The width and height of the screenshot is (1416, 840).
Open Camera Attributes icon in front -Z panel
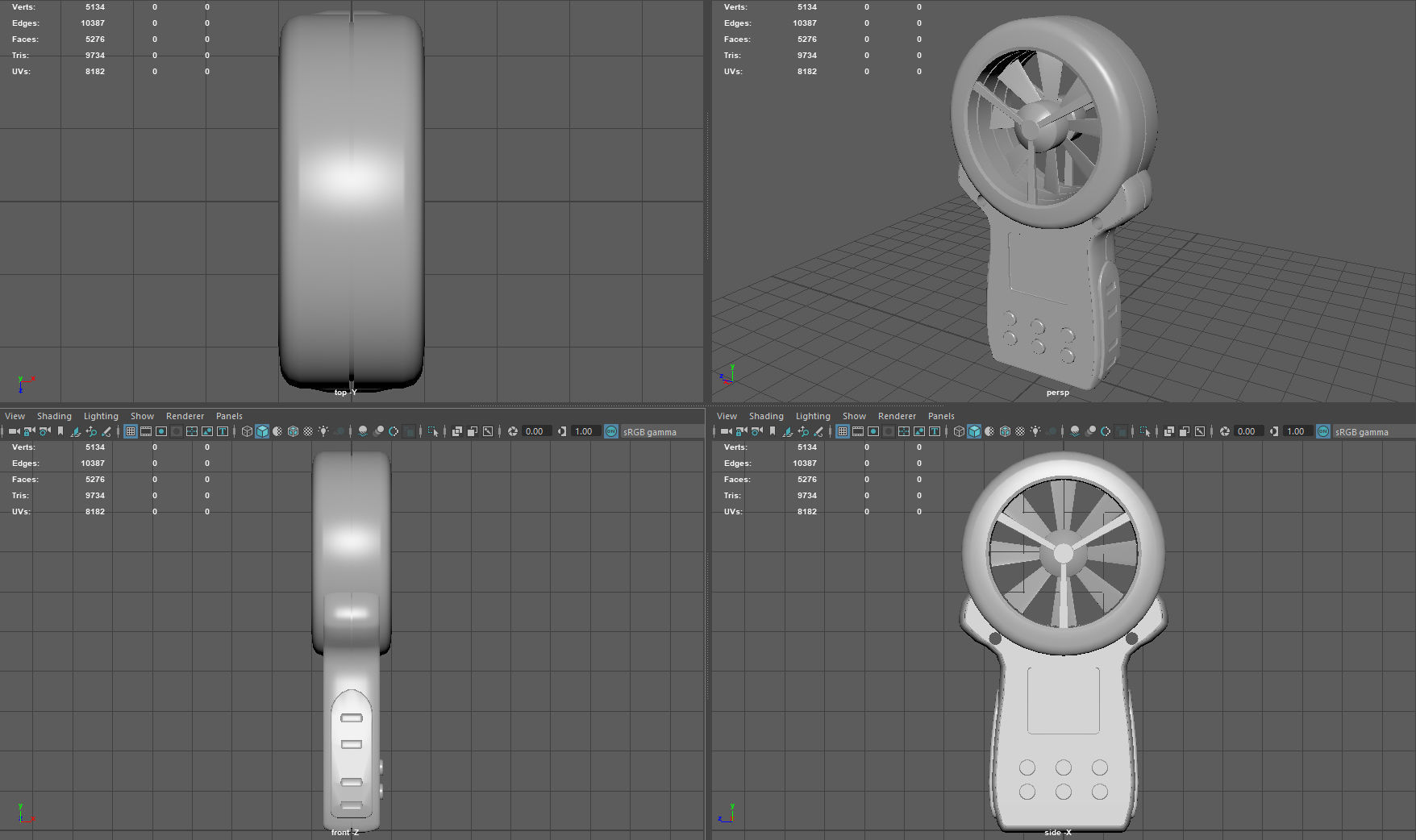pyautogui.click(x=45, y=431)
